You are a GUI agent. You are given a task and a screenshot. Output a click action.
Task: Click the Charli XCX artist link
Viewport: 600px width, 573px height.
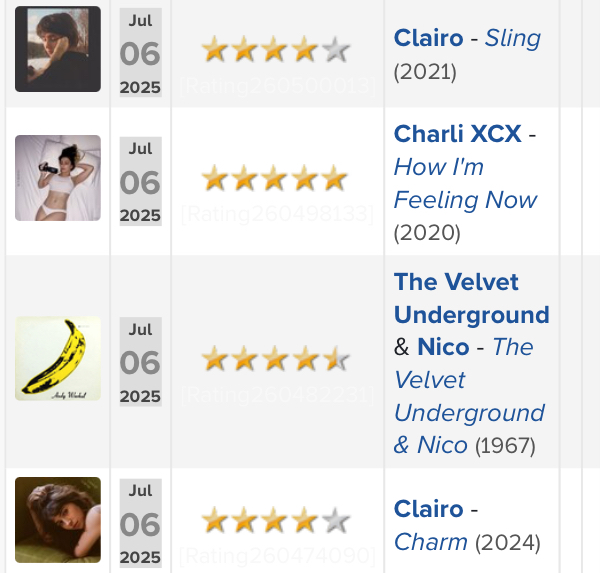[x=458, y=134]
